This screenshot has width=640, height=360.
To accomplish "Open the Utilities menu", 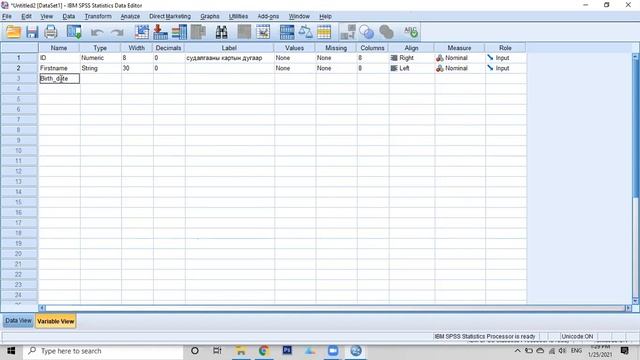I will 238,16.
